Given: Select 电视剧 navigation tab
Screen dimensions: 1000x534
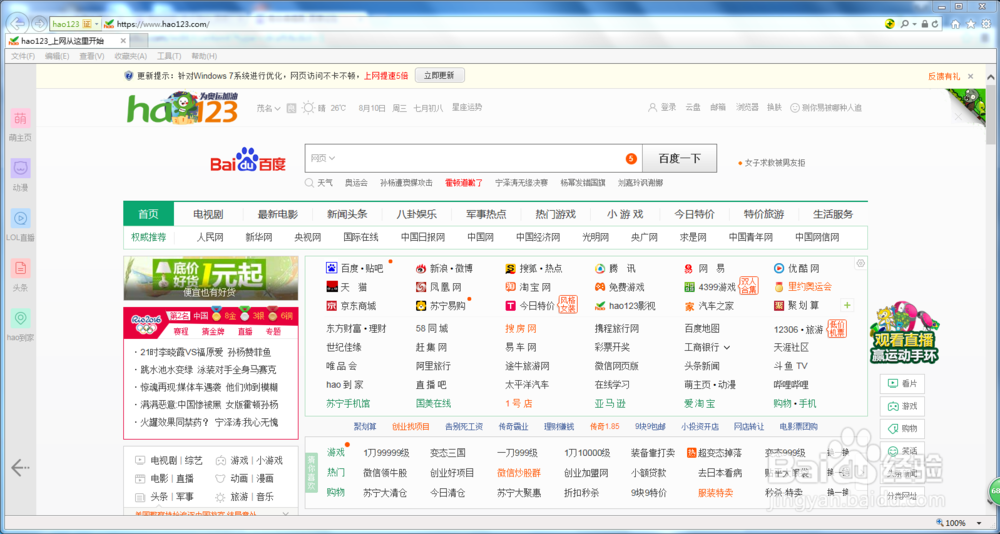Looking at the screenshot, I should tap(208, 214).
